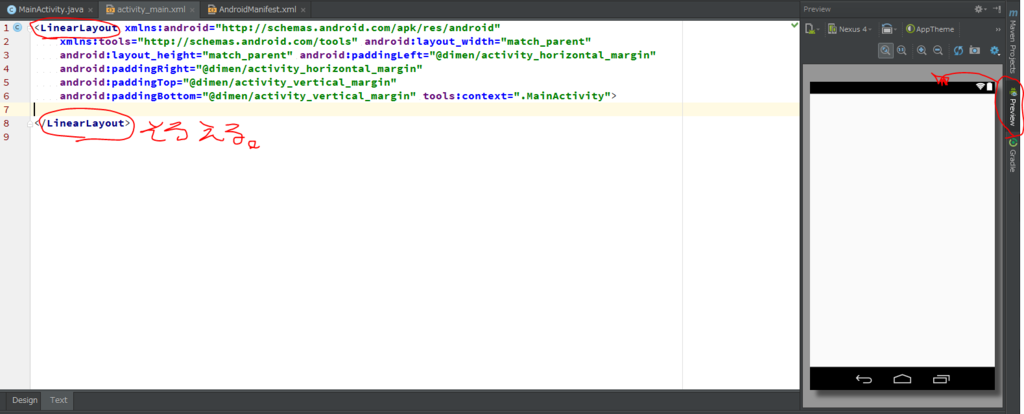Hide the Preview panel with pin icon
This screenshot has width=1024, height=414.
[997, 9]
